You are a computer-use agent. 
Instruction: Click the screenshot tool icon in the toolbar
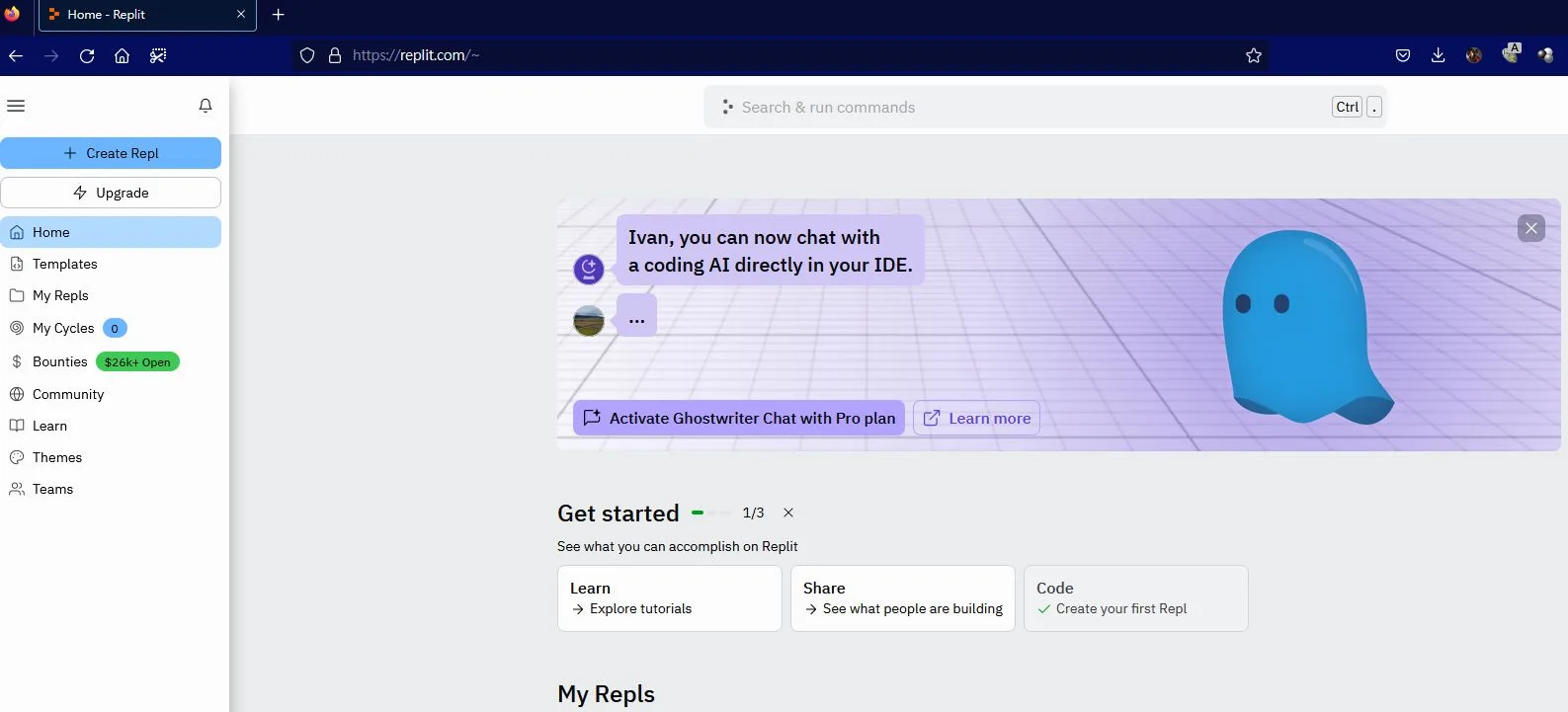coord(158,55)
